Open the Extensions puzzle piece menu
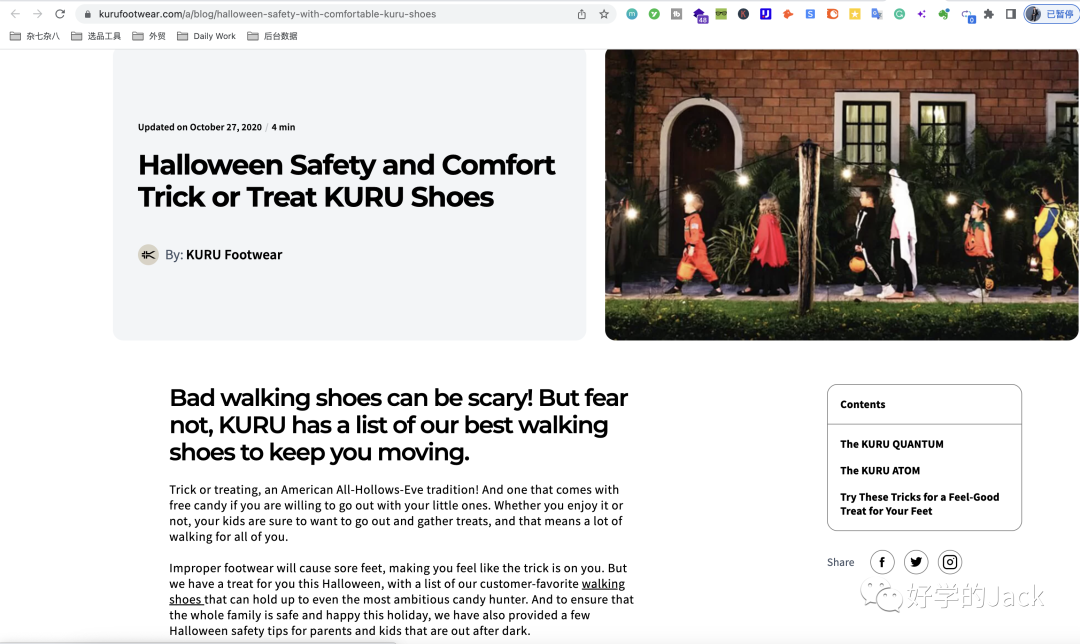This screenshot has width=1080, height=644. [x=989, y=14]
